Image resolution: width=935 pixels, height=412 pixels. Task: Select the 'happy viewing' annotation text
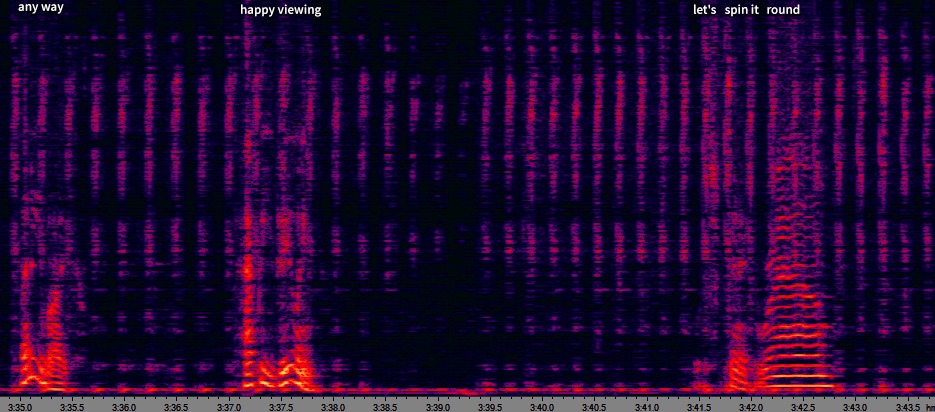click(281, 10)
